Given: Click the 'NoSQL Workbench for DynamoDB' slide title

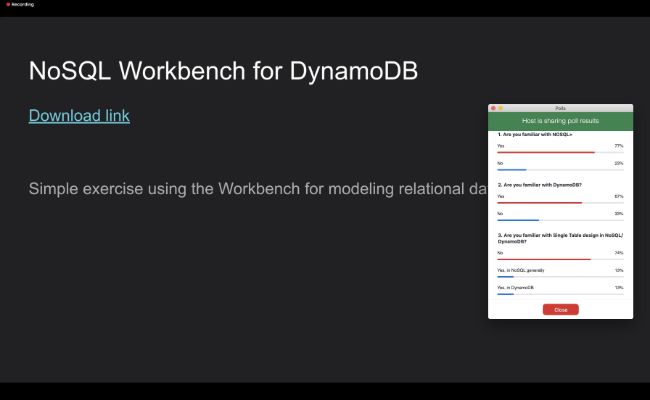Looking at the screenshot, I should (223, 71).
